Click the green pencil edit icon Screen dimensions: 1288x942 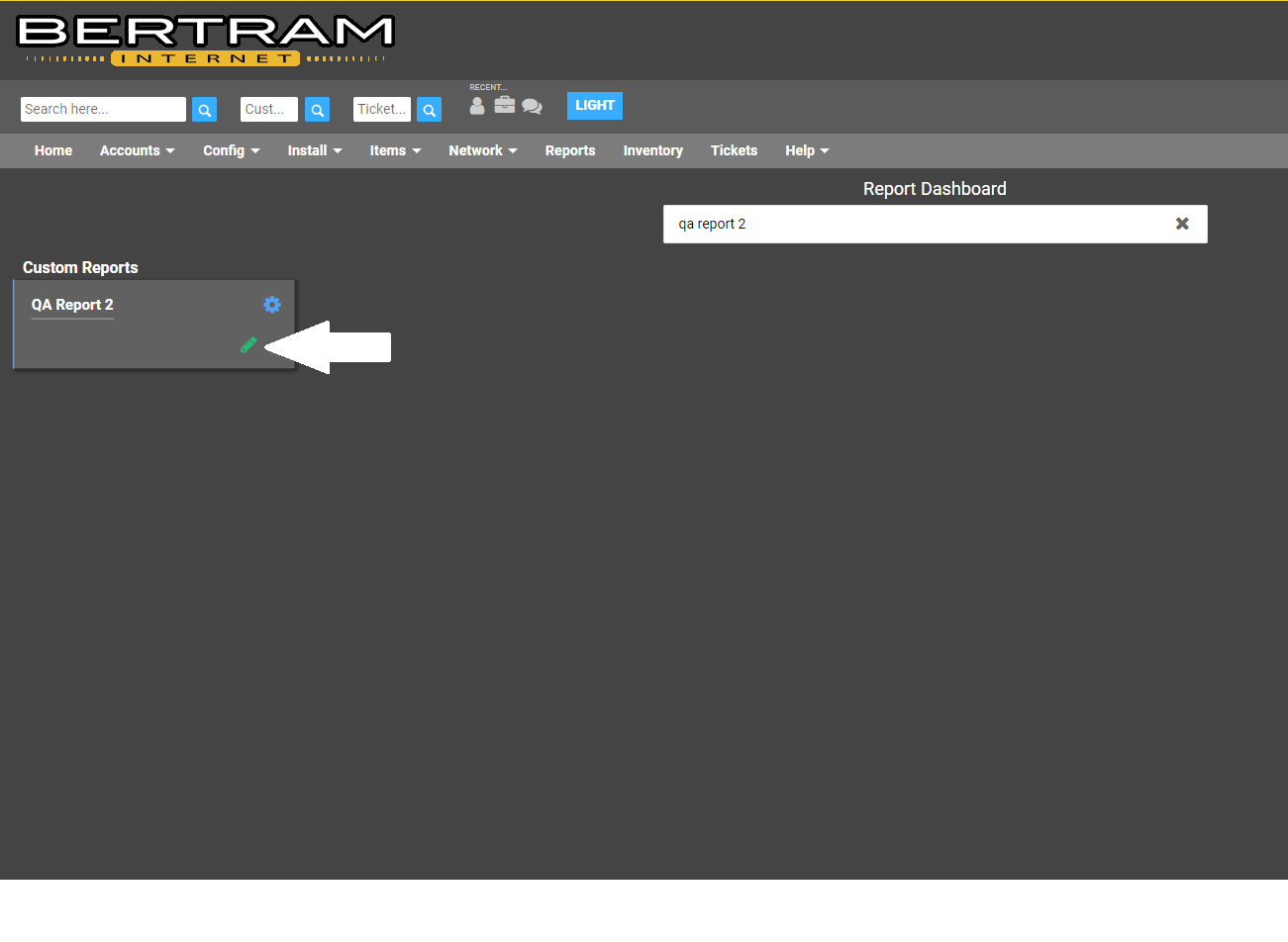[248, 344]
